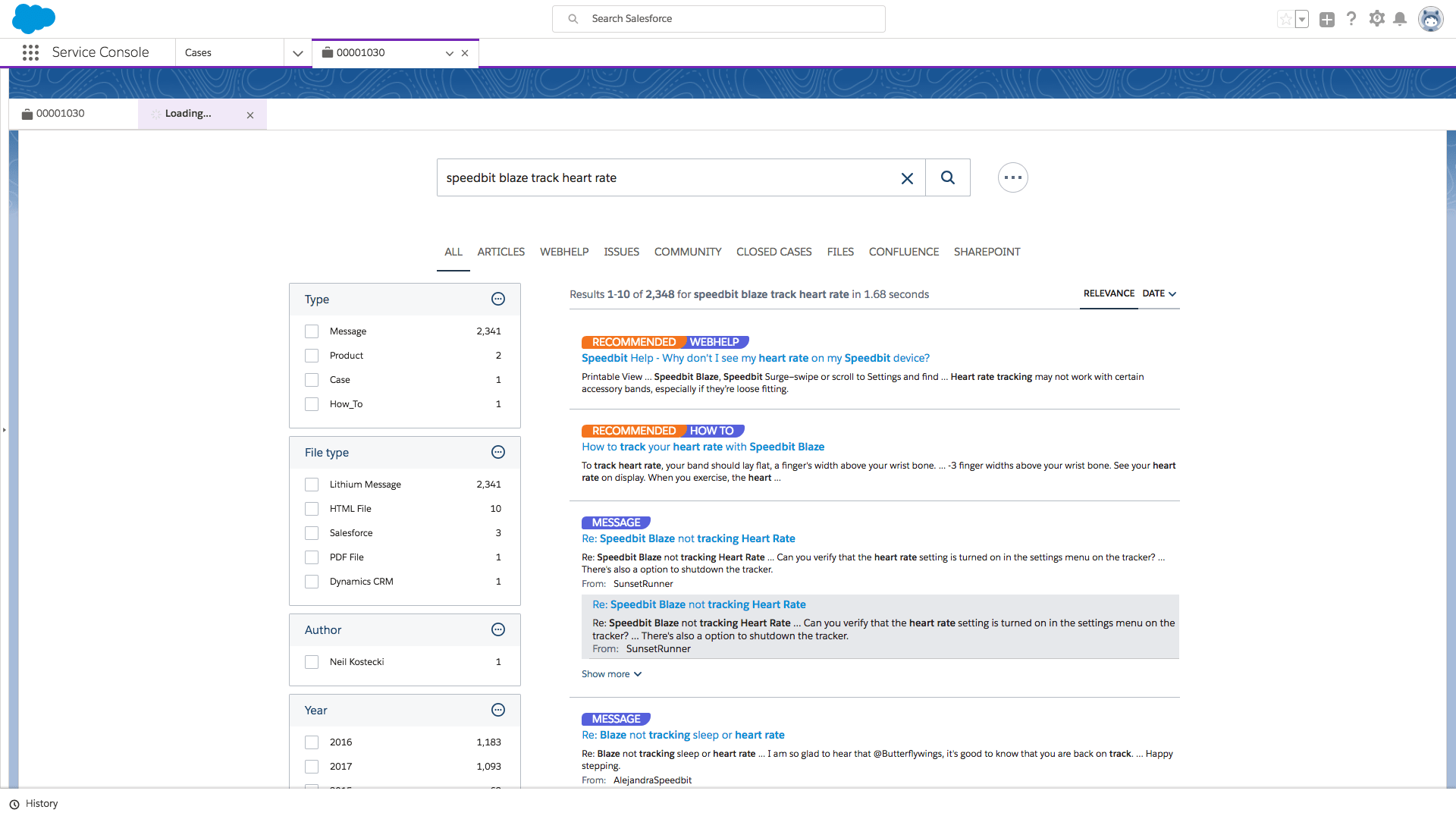This screenshot has height=819, width=1456.
Task: Check the HTML File filter
Action: tap(312, 509)
